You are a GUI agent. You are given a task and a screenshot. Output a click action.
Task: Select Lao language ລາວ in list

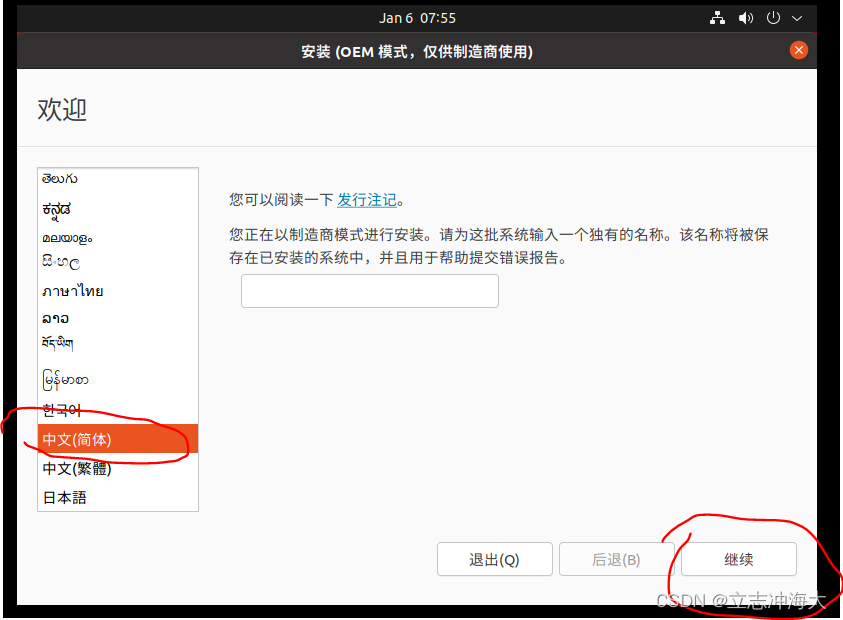coord(118,318)
